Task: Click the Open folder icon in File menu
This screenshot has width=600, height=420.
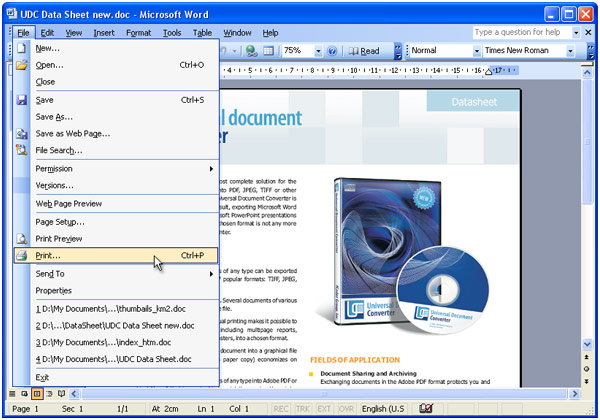Action: pyautogui.click(x=21, y=65)
